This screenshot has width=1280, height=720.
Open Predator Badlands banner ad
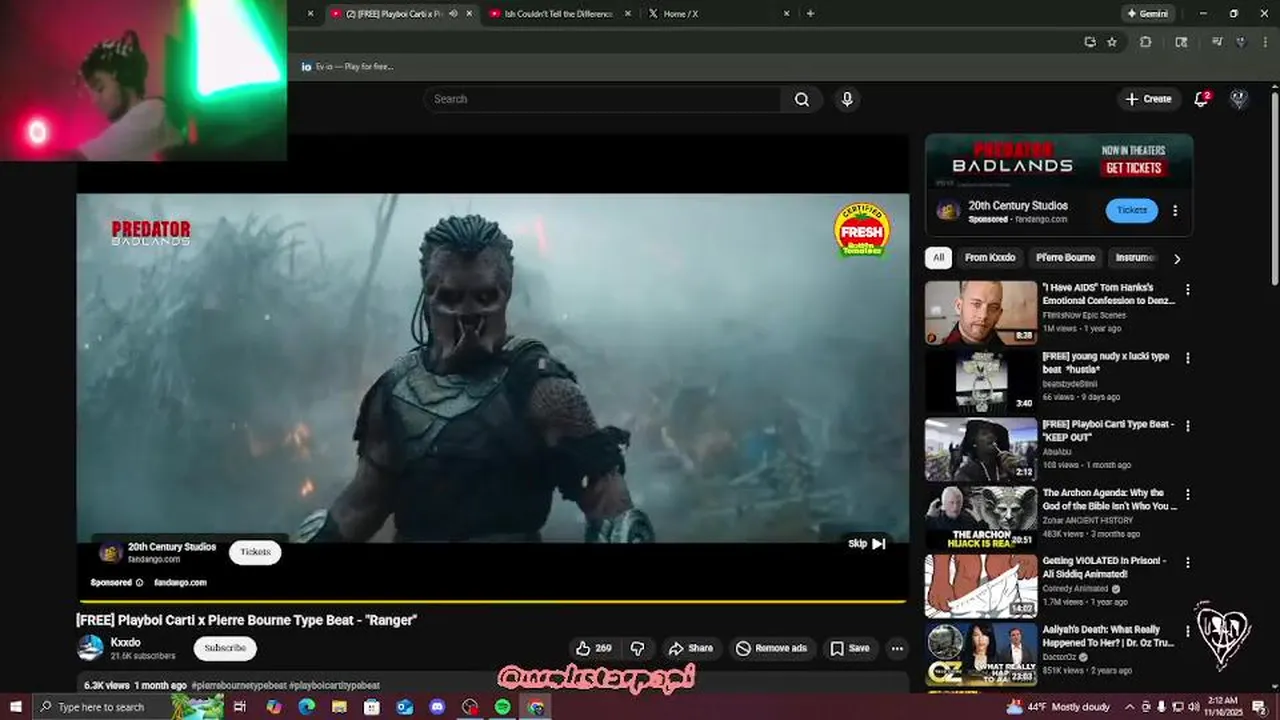point(1059,161)
